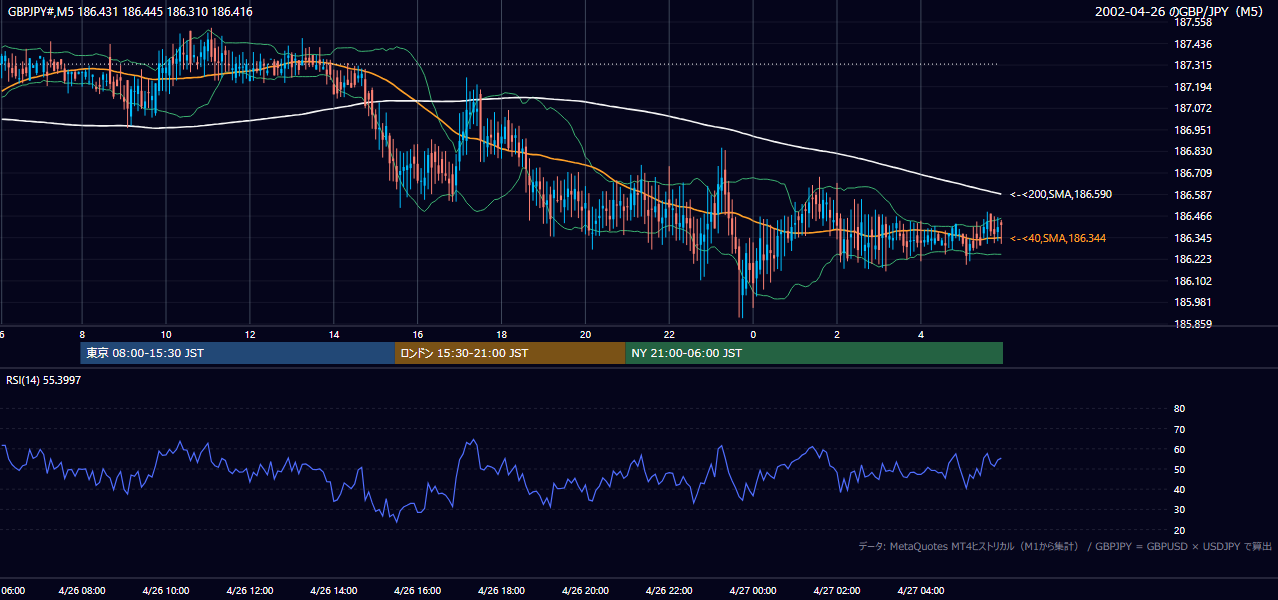
Task: Click the 40 SMA label reading 186.344
Action: [x=1057, y=238]
